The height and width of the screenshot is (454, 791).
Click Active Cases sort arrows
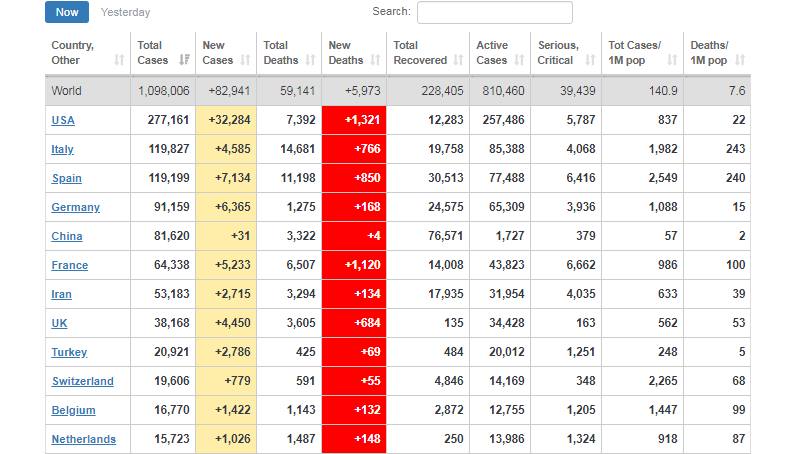tap(521, 60)
